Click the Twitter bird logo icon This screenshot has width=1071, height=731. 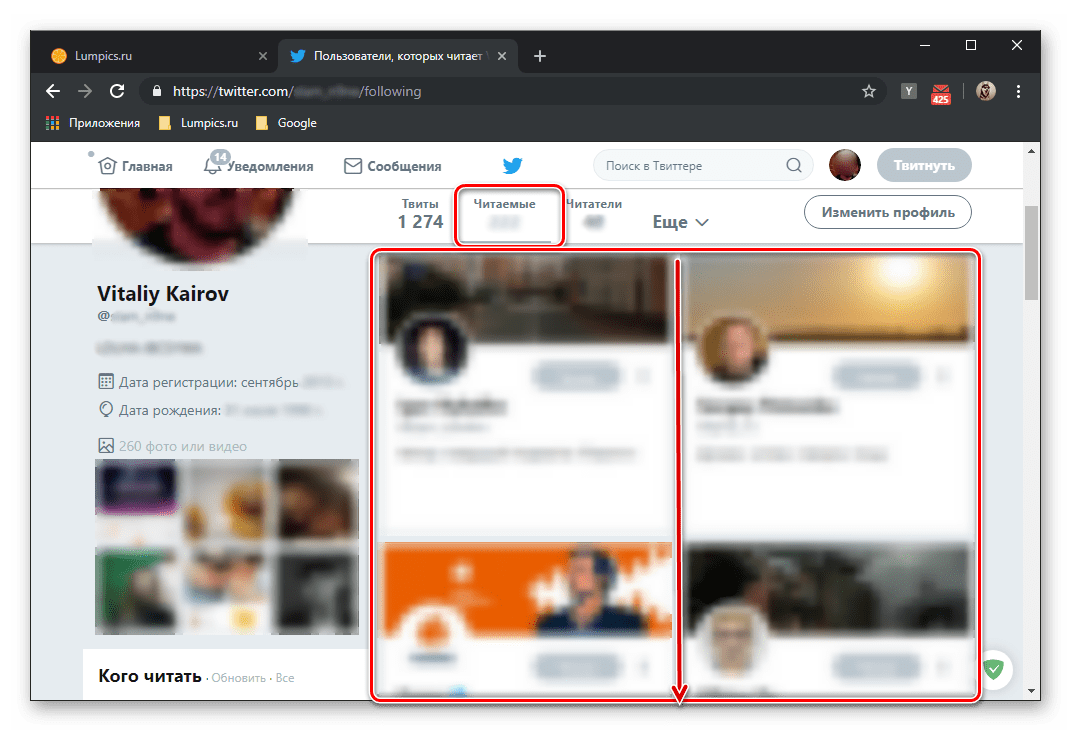click(512, 166)
